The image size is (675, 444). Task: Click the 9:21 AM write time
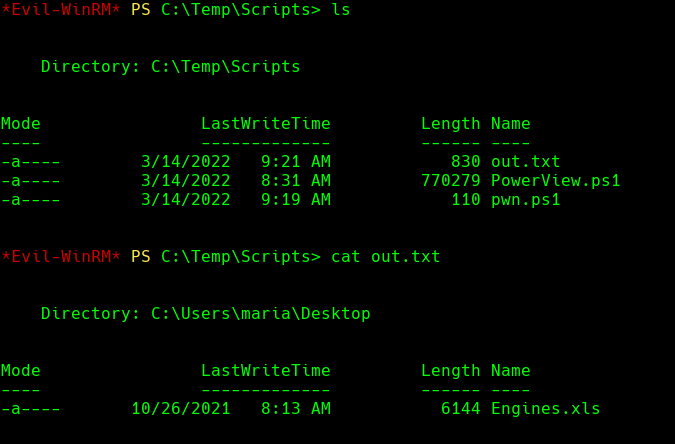point(295,162)
